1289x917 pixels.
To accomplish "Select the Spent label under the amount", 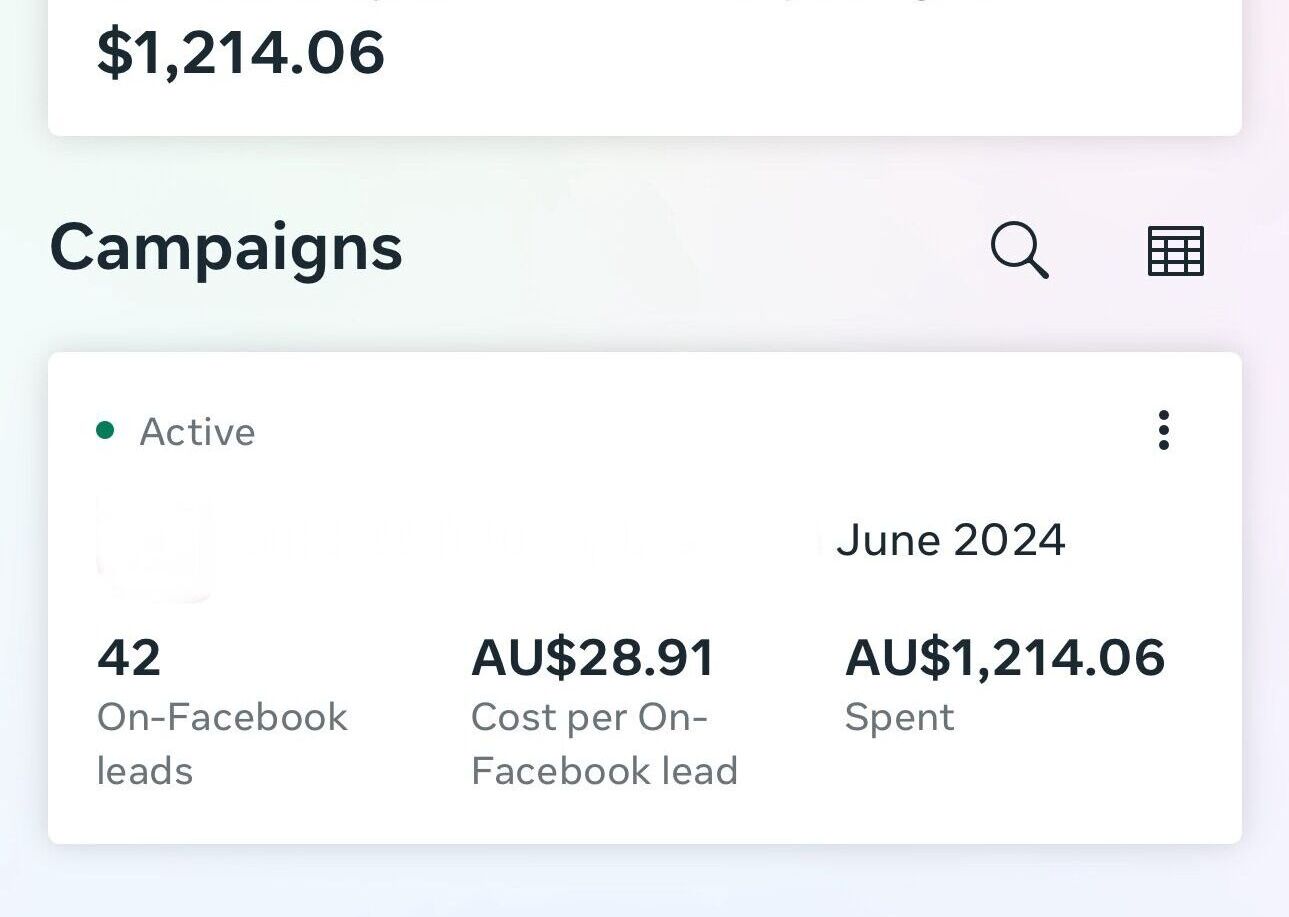I will pyautogui.click(x=899, y=718).
